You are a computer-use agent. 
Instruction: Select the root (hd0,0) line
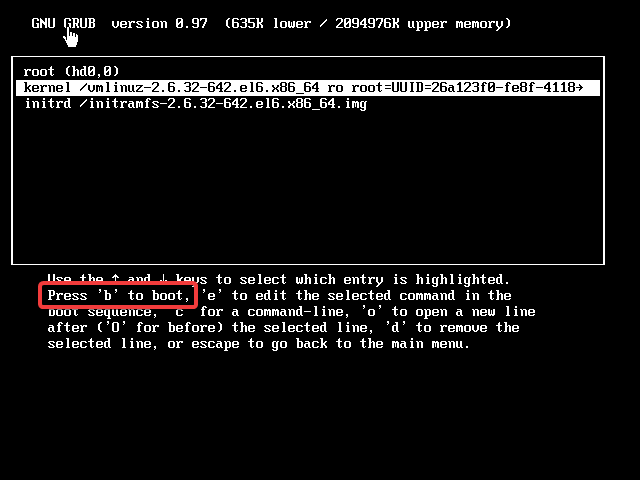pyautogui.click(x=71, y=71)
